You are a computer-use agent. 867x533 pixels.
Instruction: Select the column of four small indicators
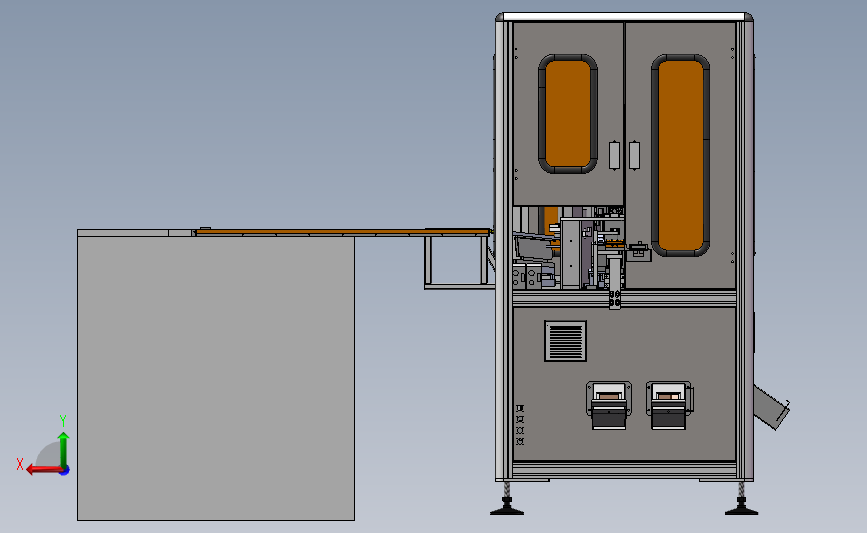(x=520, y=425)
